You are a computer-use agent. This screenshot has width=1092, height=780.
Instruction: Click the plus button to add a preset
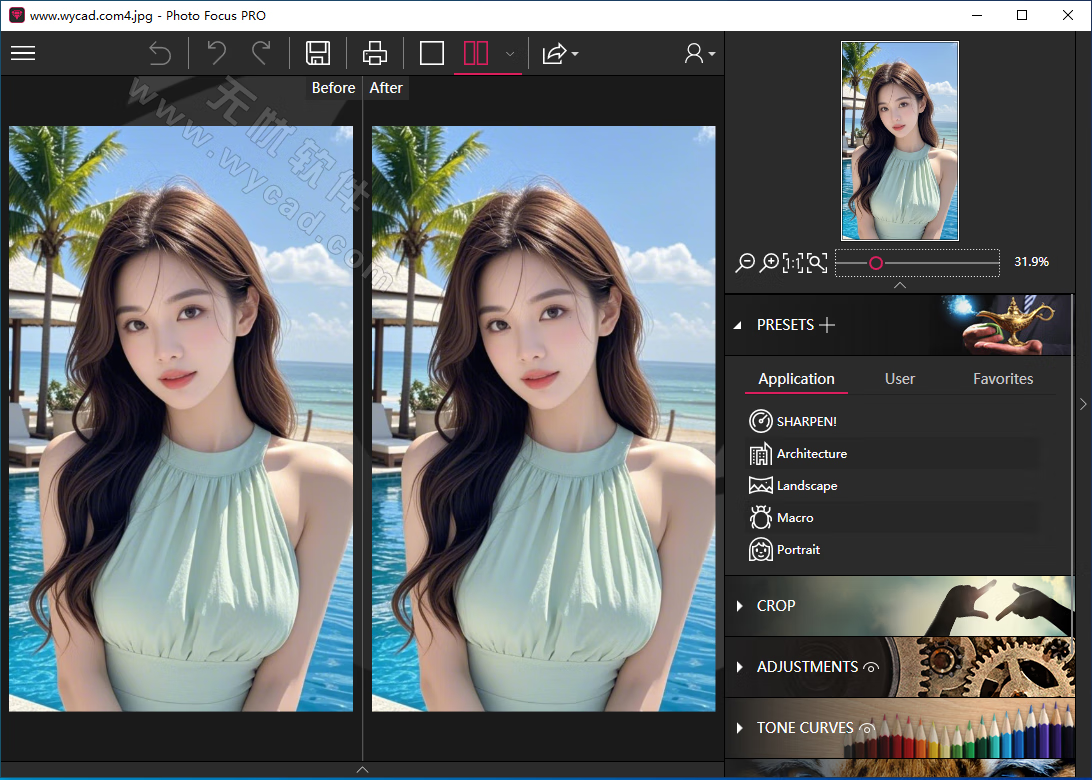click(x=827, y=324)
